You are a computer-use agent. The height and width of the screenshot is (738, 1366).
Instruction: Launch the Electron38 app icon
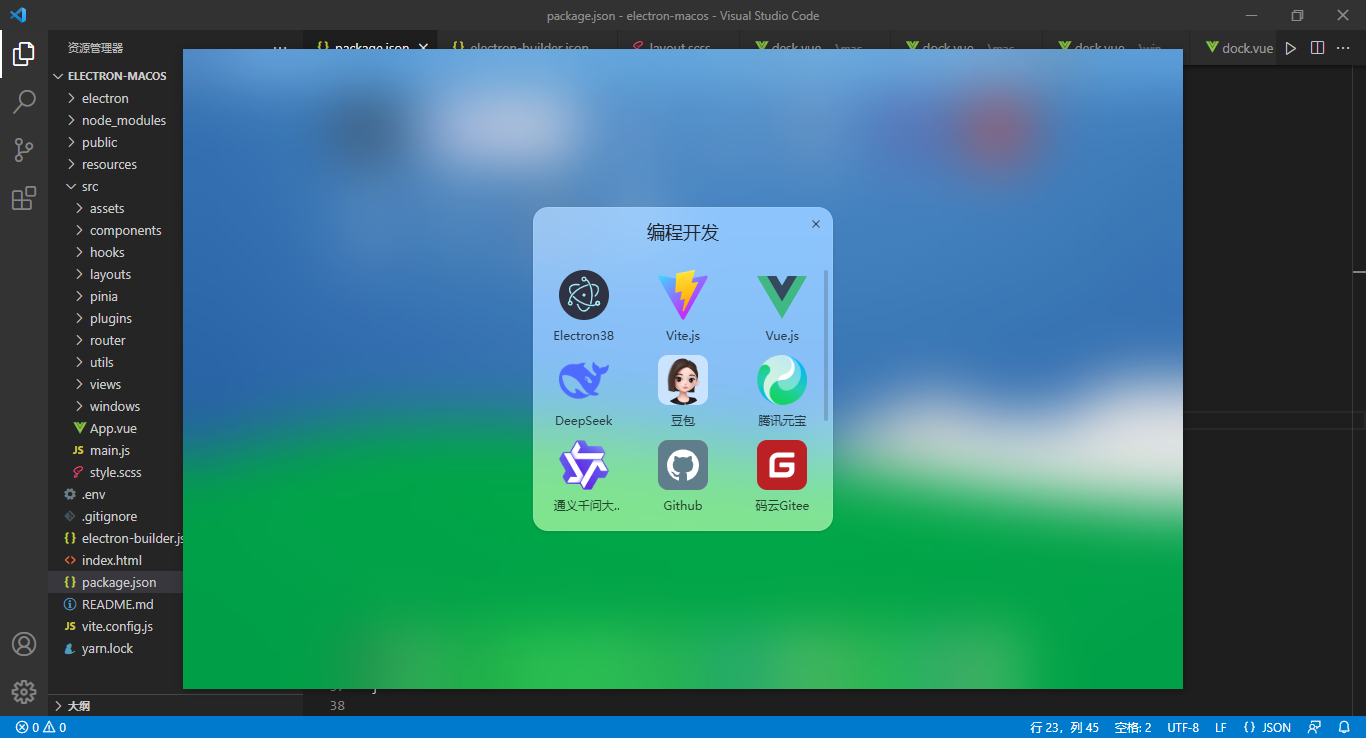[x=584, y=295]
